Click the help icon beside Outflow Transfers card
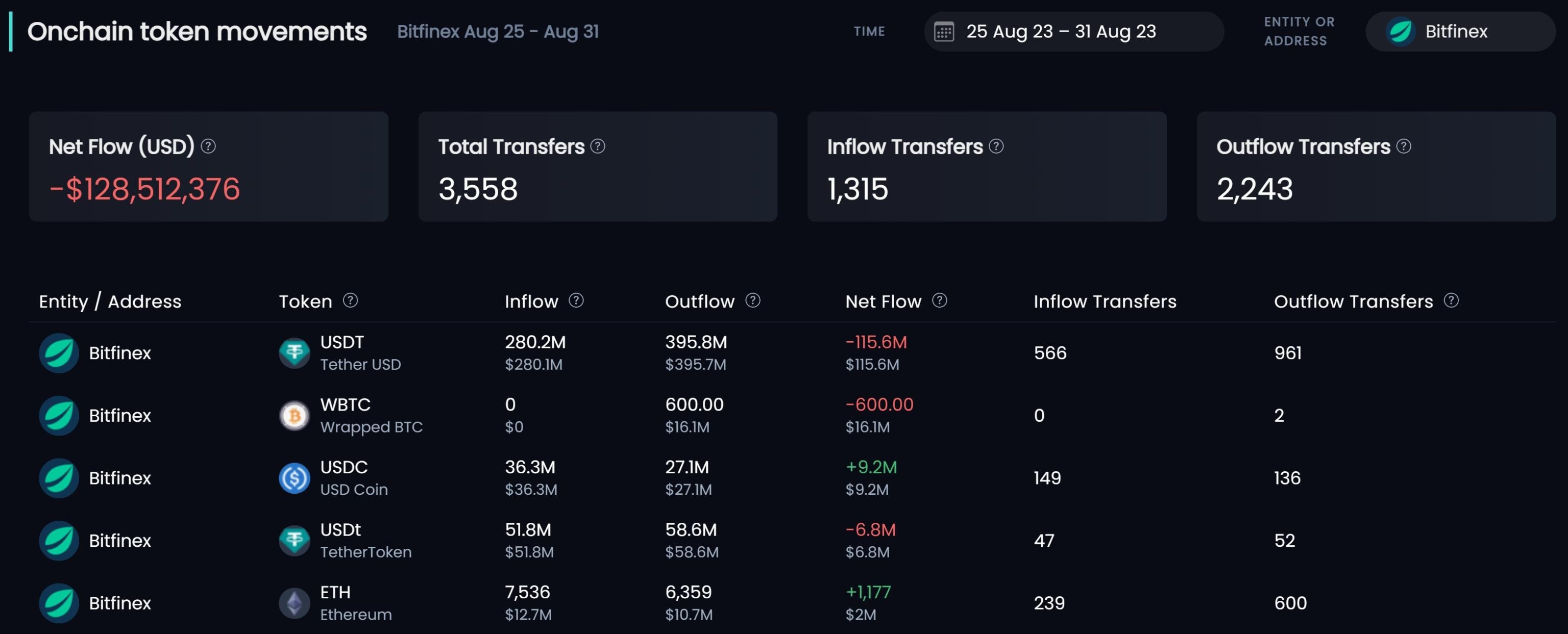The image size is (1568, 634). click(x=1404, y=146)
